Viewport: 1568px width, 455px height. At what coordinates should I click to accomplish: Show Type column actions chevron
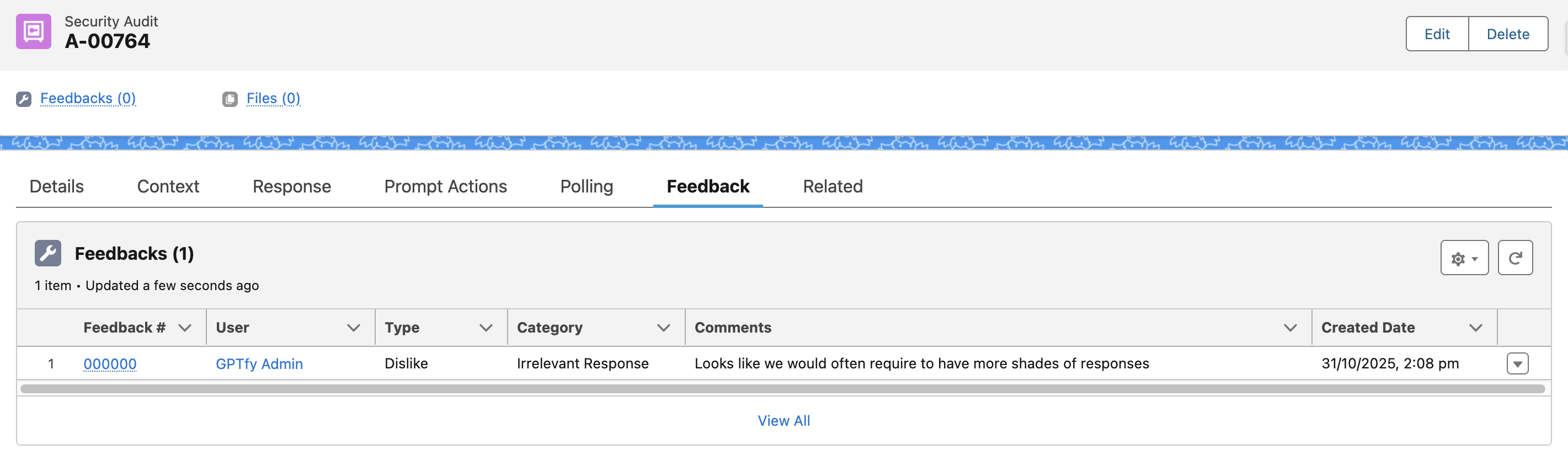(x=486, y=328)
